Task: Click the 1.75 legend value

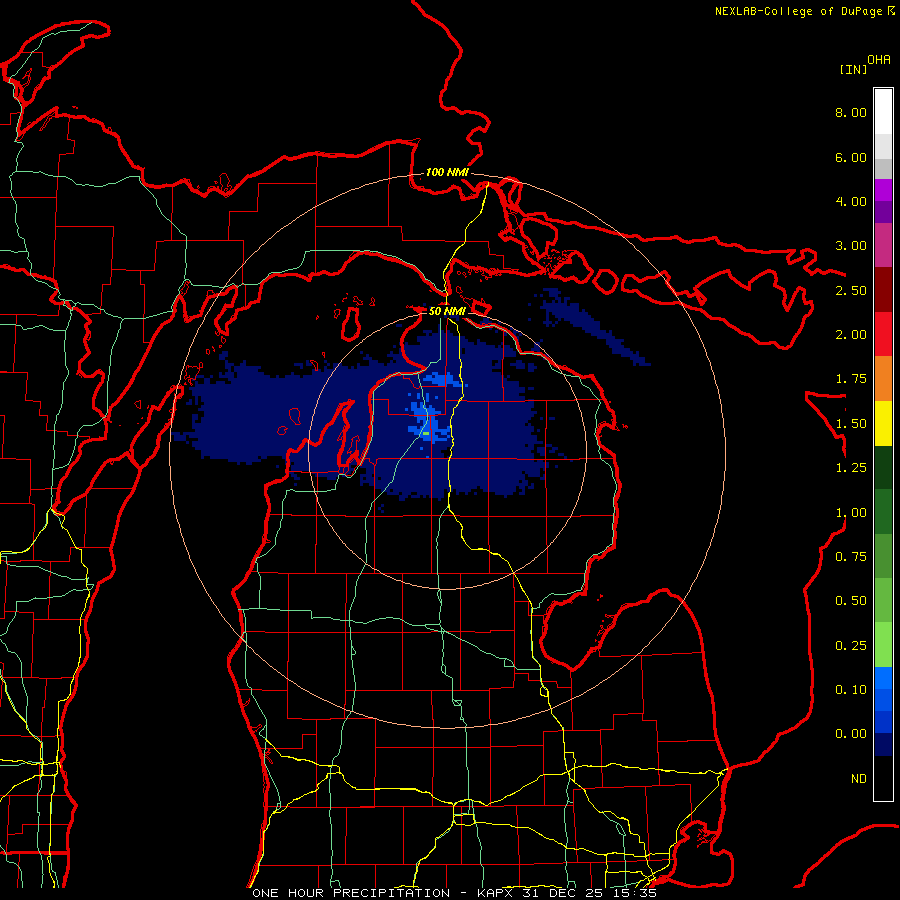Action: click(x=851, y=379)
